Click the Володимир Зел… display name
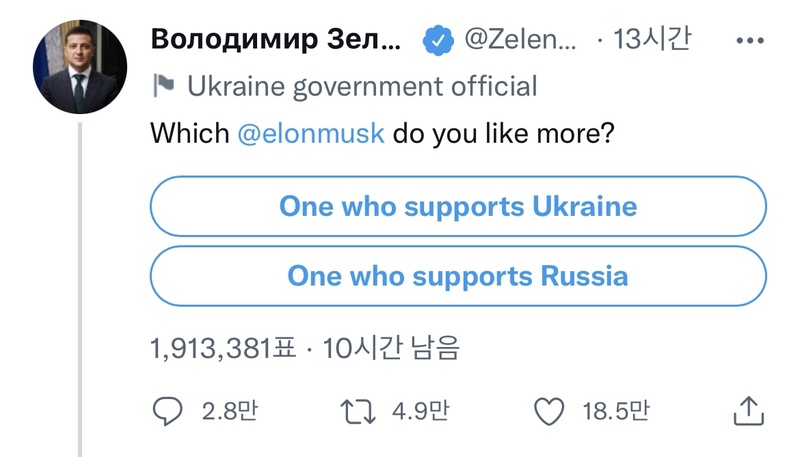The height and width of the screenshot is (457, 800). (276, 39)
